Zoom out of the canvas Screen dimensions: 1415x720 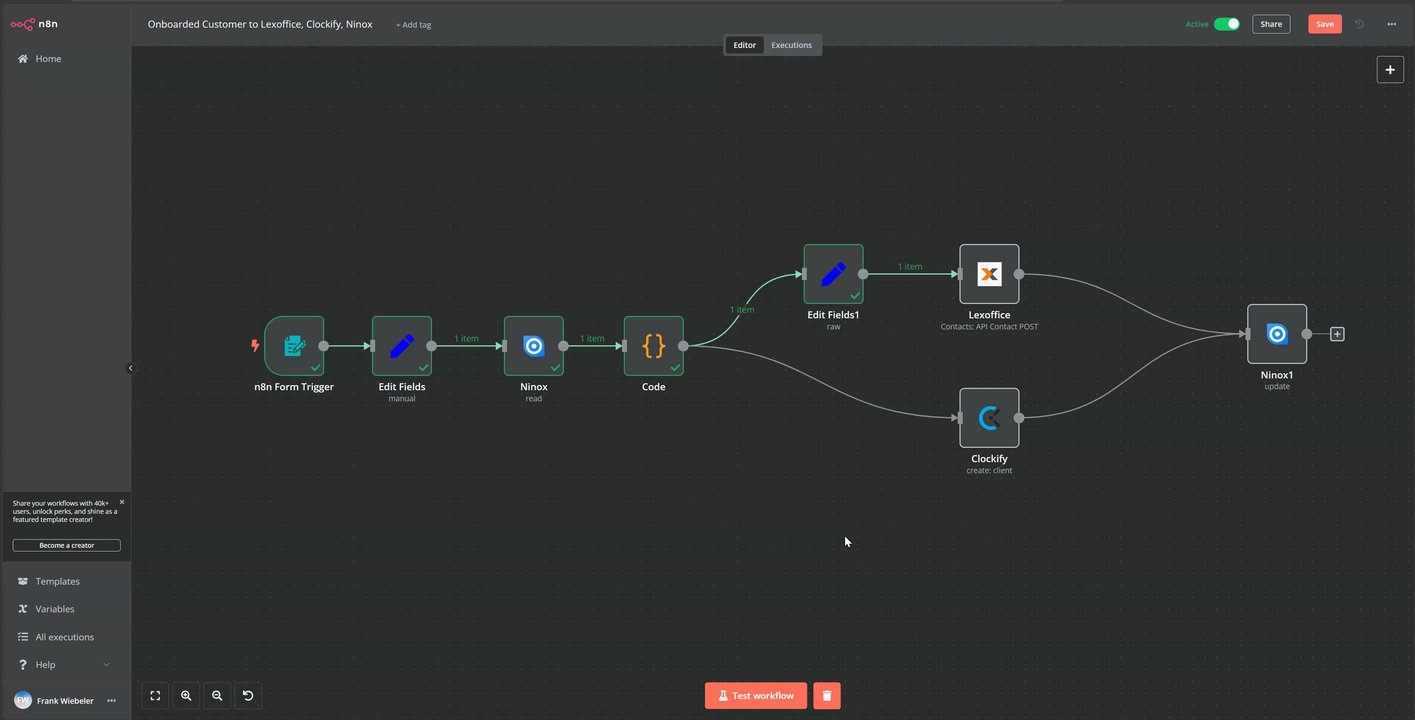click(217, 696)
